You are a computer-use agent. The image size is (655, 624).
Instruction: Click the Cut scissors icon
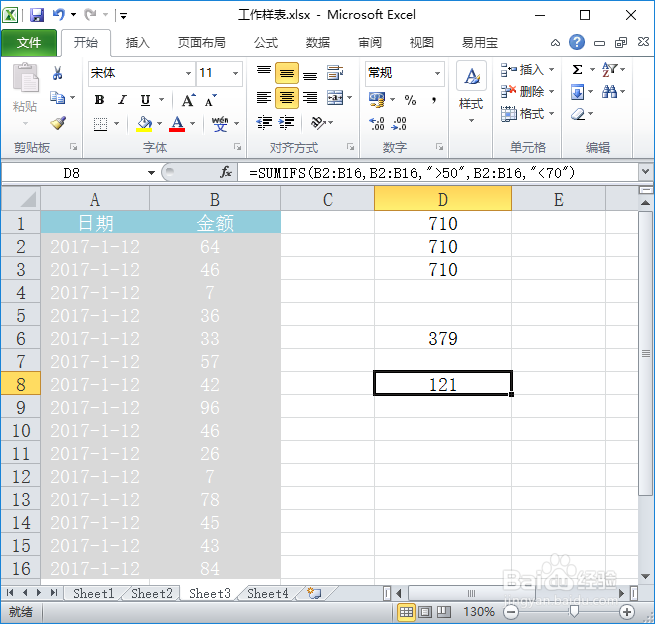[57, 73]
